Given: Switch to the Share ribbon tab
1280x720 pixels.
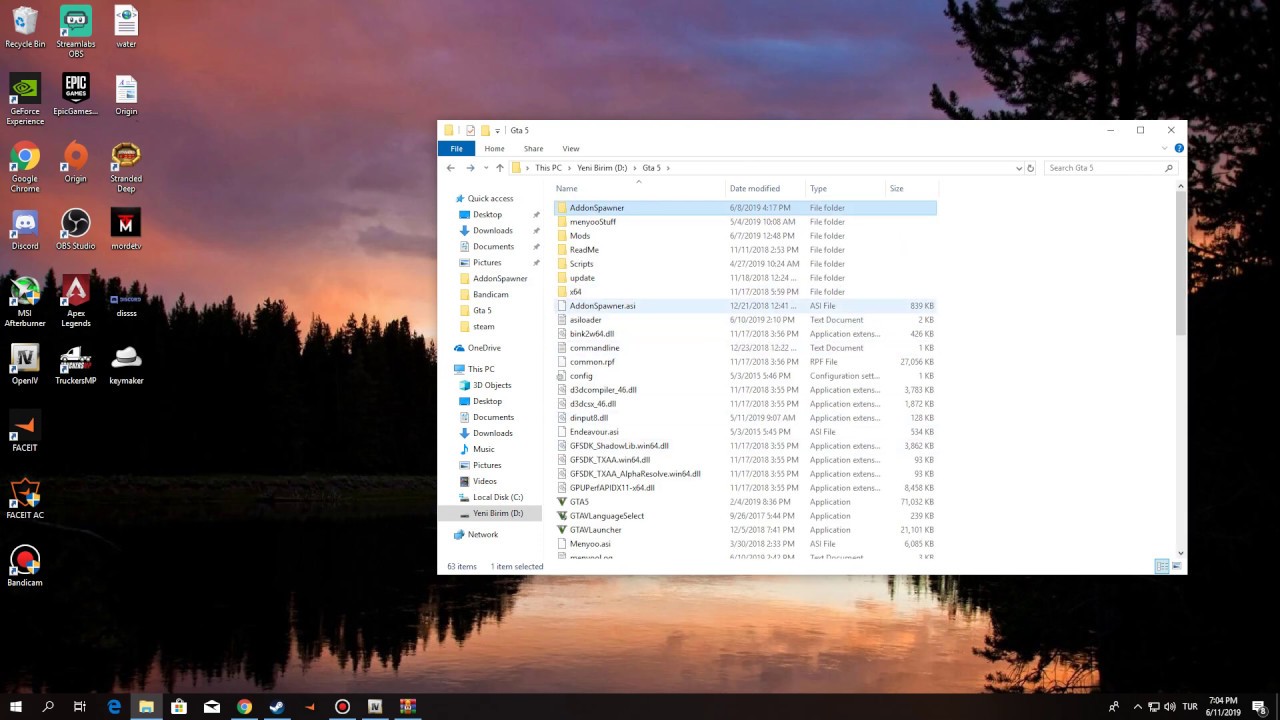Looking at the screenshot, I should [533, 148].
